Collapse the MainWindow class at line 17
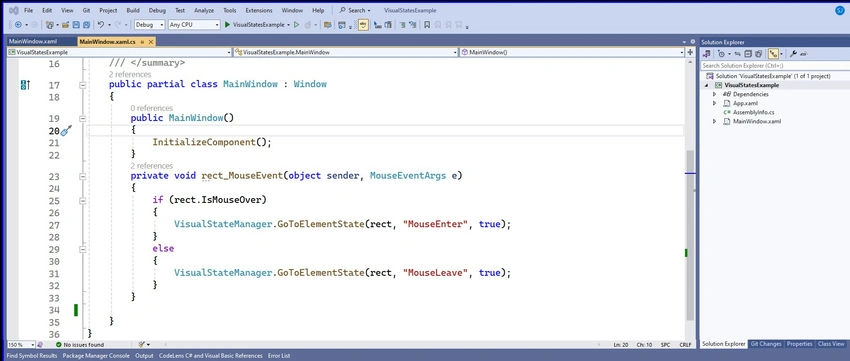The height and width of the screenshot is (361, 850). (82, 85)
